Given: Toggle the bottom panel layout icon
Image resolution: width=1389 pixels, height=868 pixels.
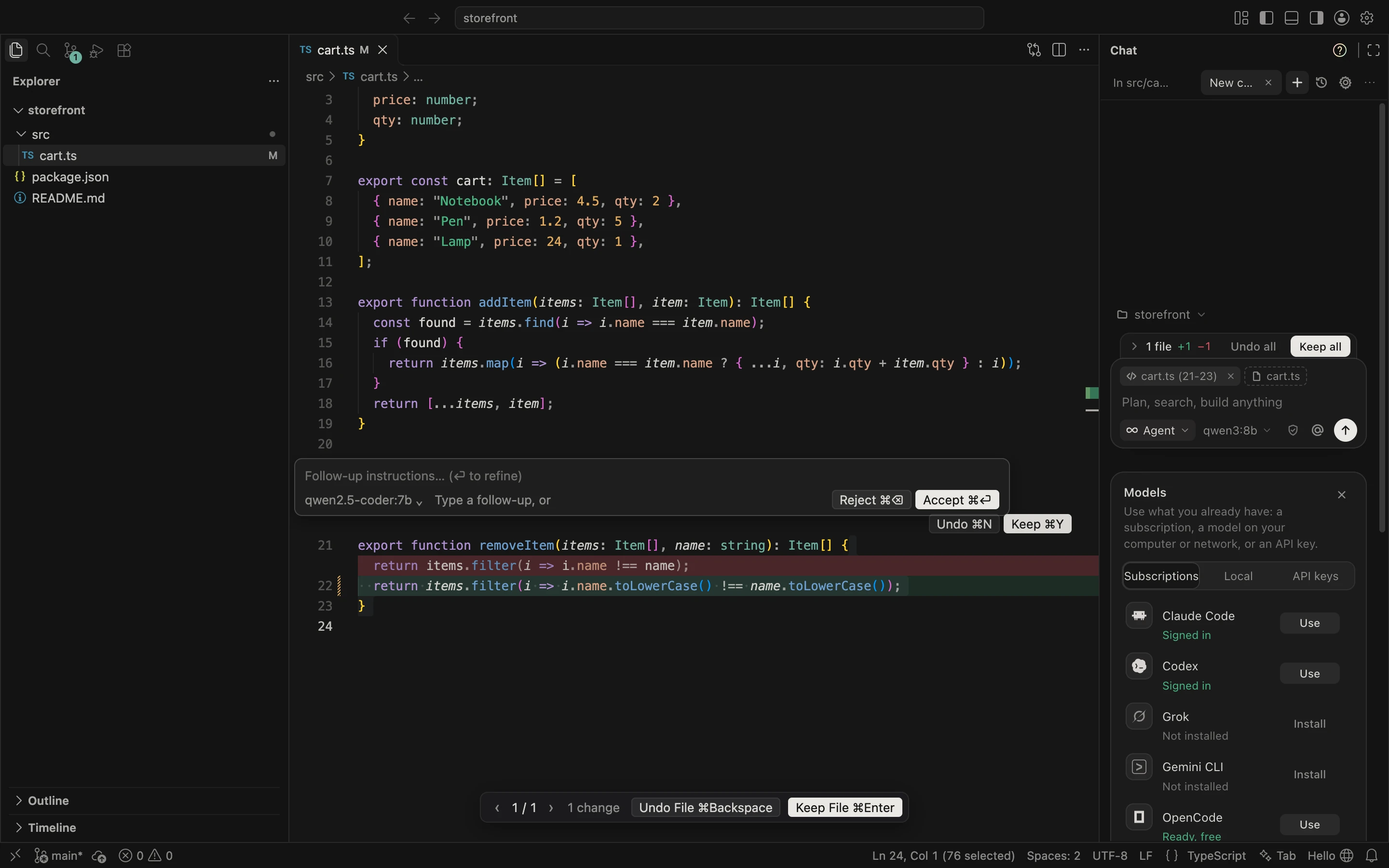Looking at the screenshot, I should [x=1292, y=18].
